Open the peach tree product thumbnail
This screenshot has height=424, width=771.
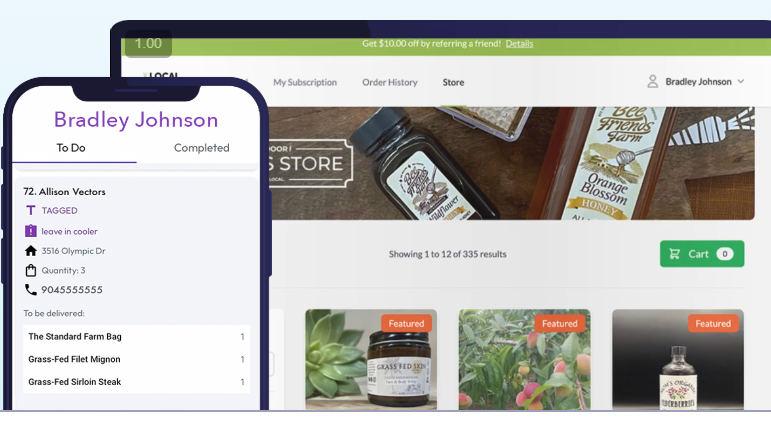pyautogui.click(x=525, y=359)
